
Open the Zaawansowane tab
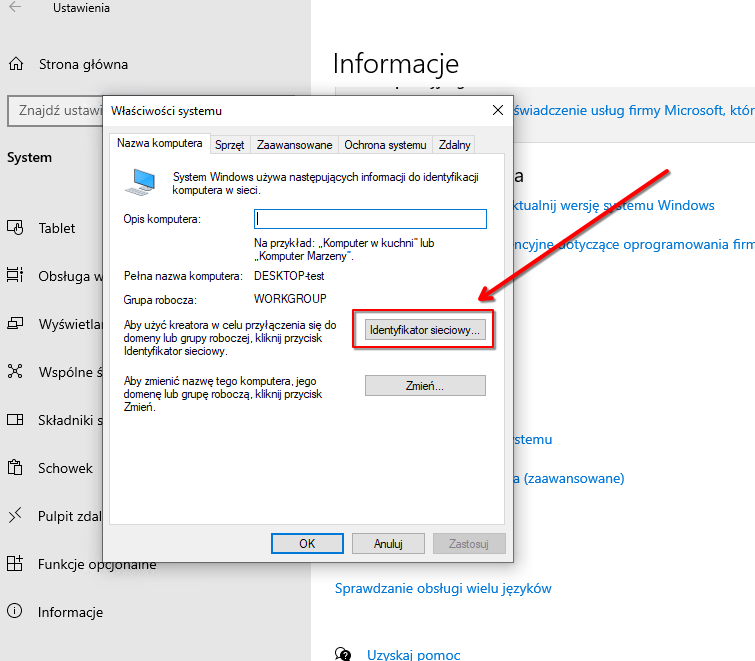point(294,145)
